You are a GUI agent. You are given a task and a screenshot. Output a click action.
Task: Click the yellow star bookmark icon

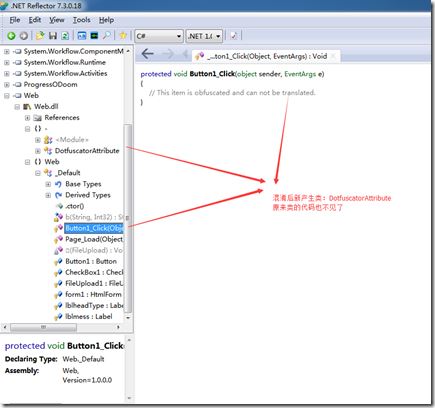point(123,36)
